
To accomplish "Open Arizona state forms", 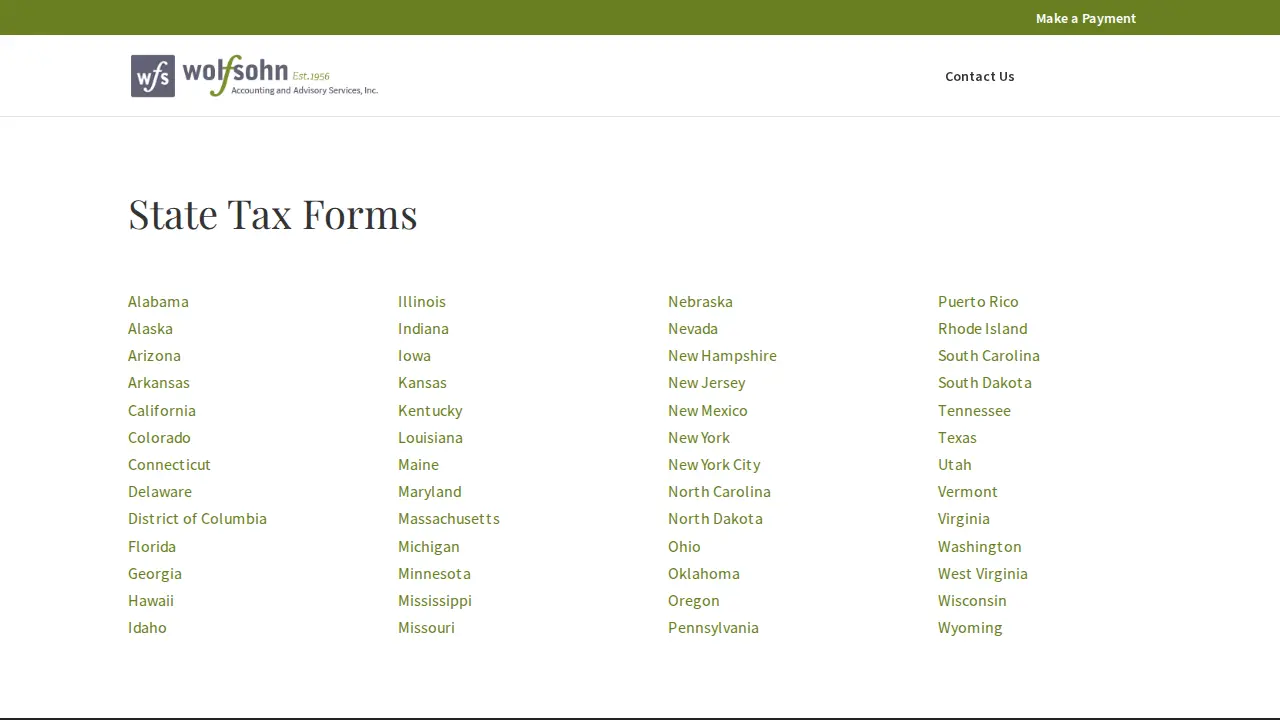I will click(x=154, y=355).
